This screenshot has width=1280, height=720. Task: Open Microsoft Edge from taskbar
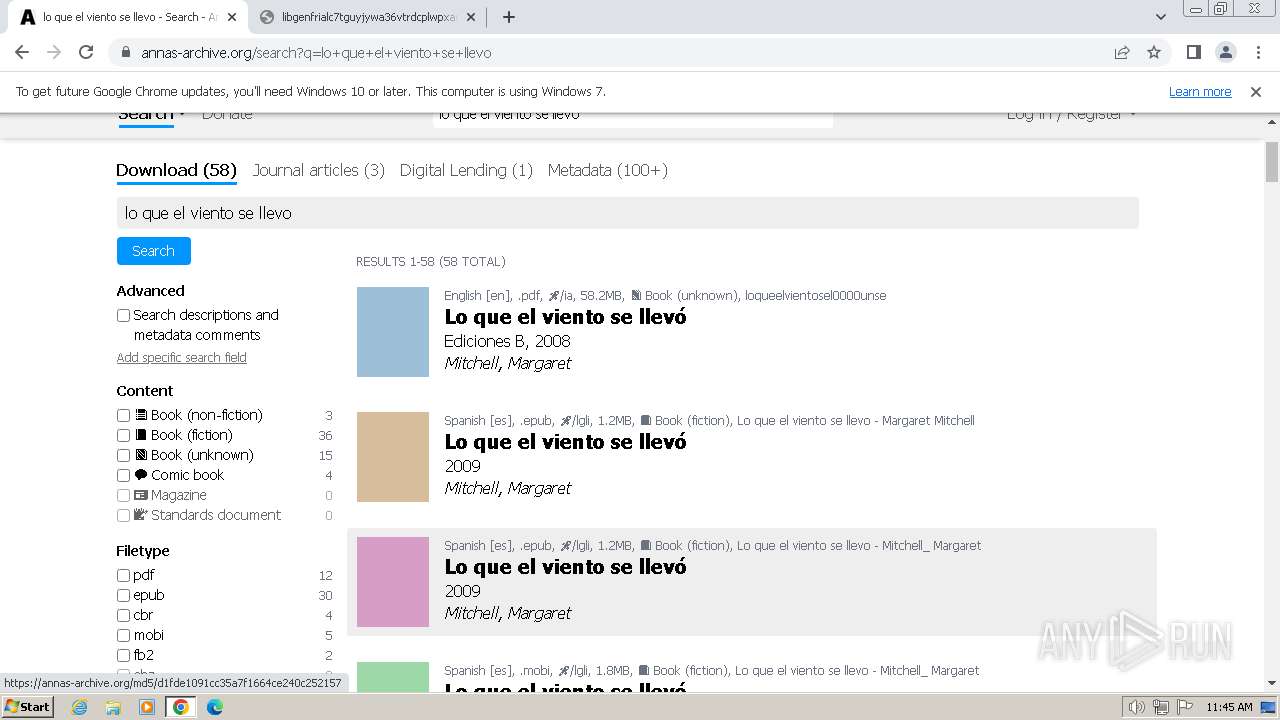pos(214,707)
